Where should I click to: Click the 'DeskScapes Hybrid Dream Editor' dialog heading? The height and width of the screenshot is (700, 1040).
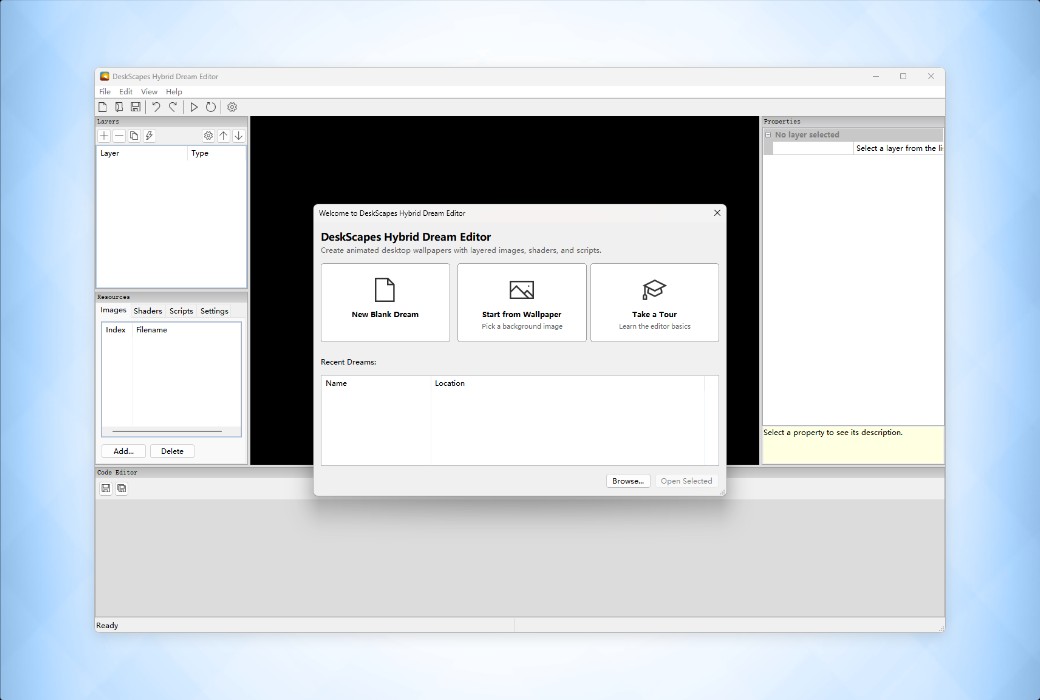coord(406,237)
